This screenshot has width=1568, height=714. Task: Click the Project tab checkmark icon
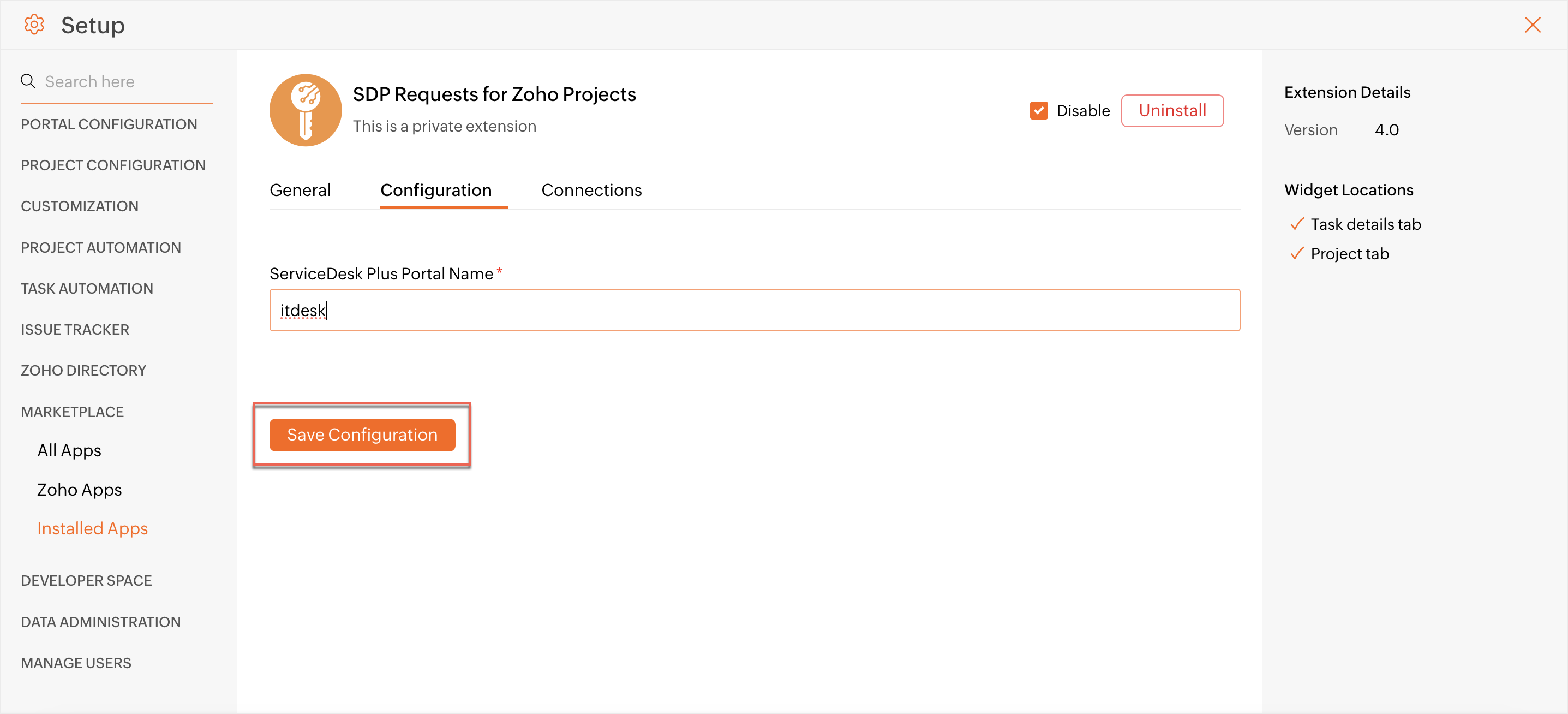1296,253
